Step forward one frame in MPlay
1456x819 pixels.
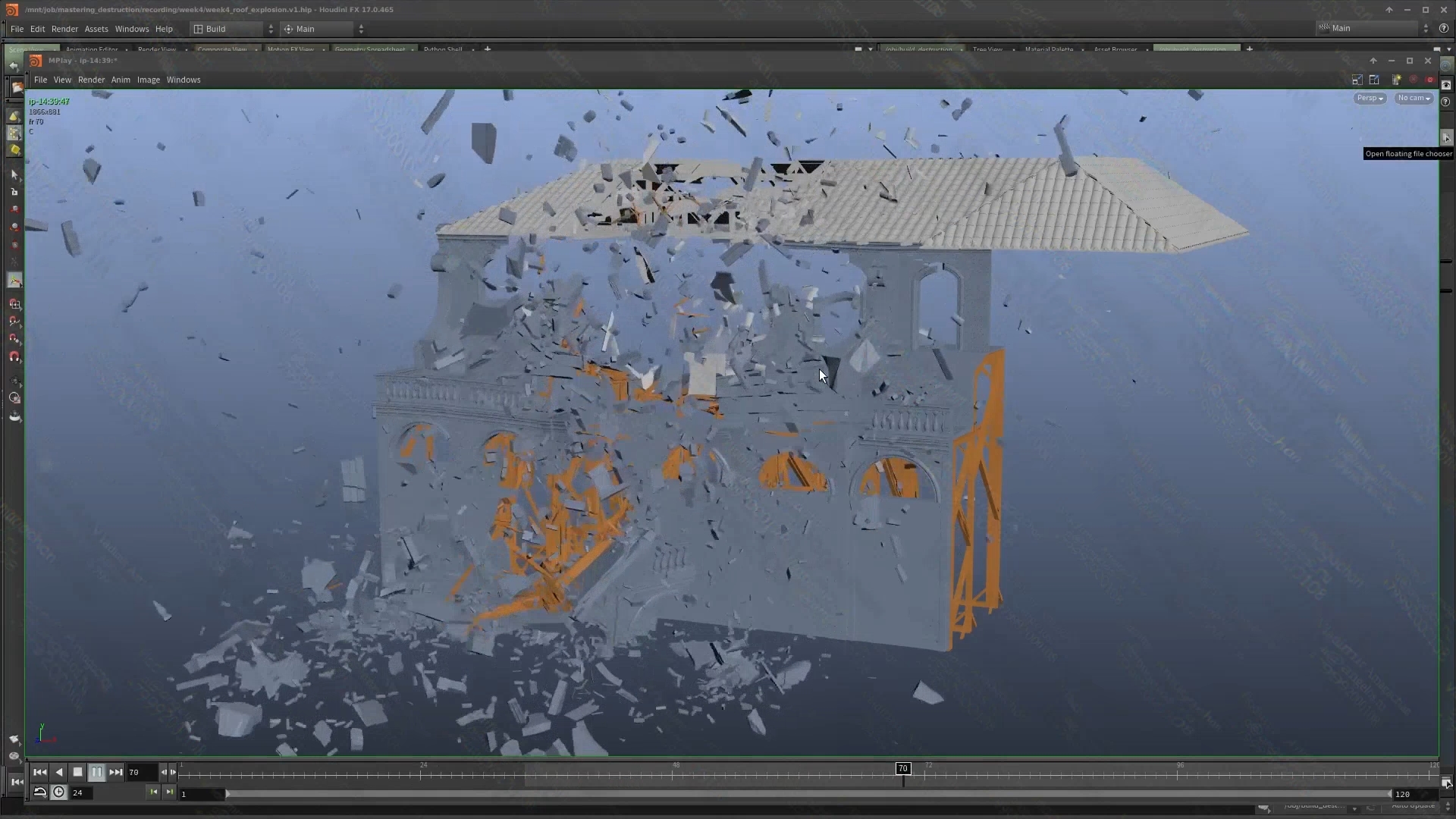click(x=173, y=772)
